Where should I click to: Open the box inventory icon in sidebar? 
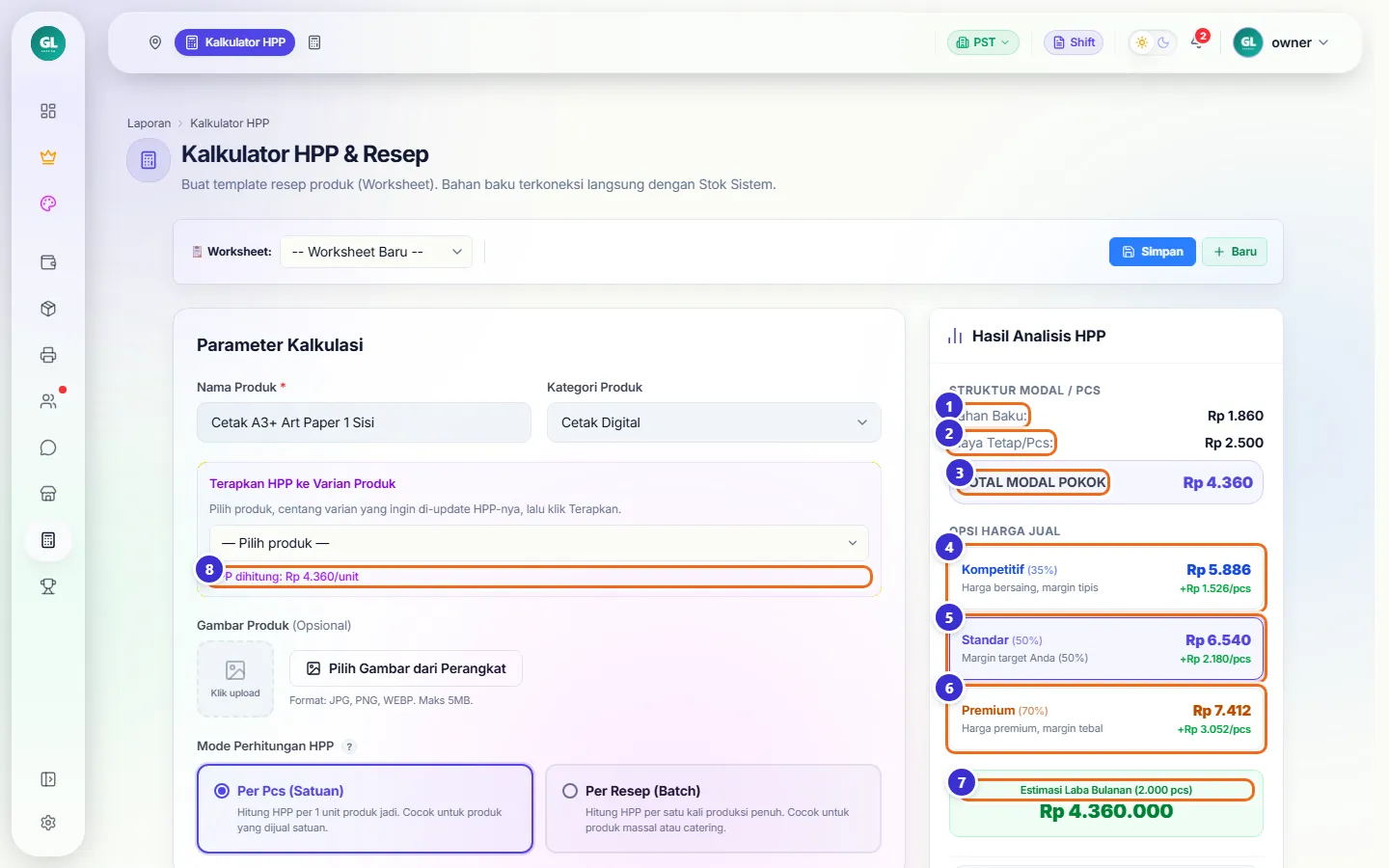pyautogui.click(x=48, y=309)
